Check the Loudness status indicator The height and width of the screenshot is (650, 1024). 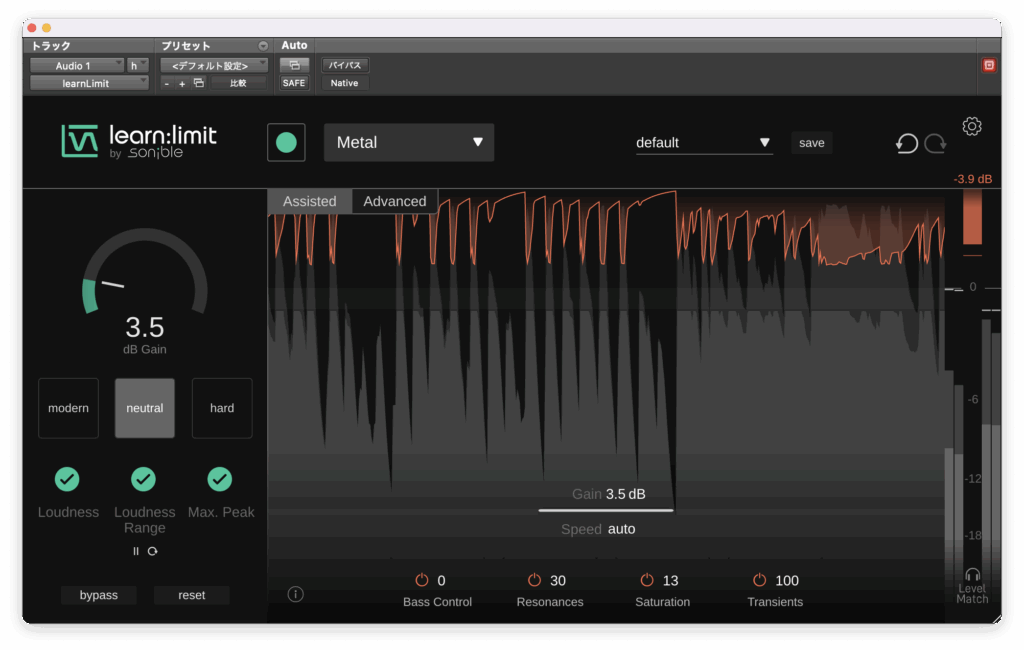[67, 479]
